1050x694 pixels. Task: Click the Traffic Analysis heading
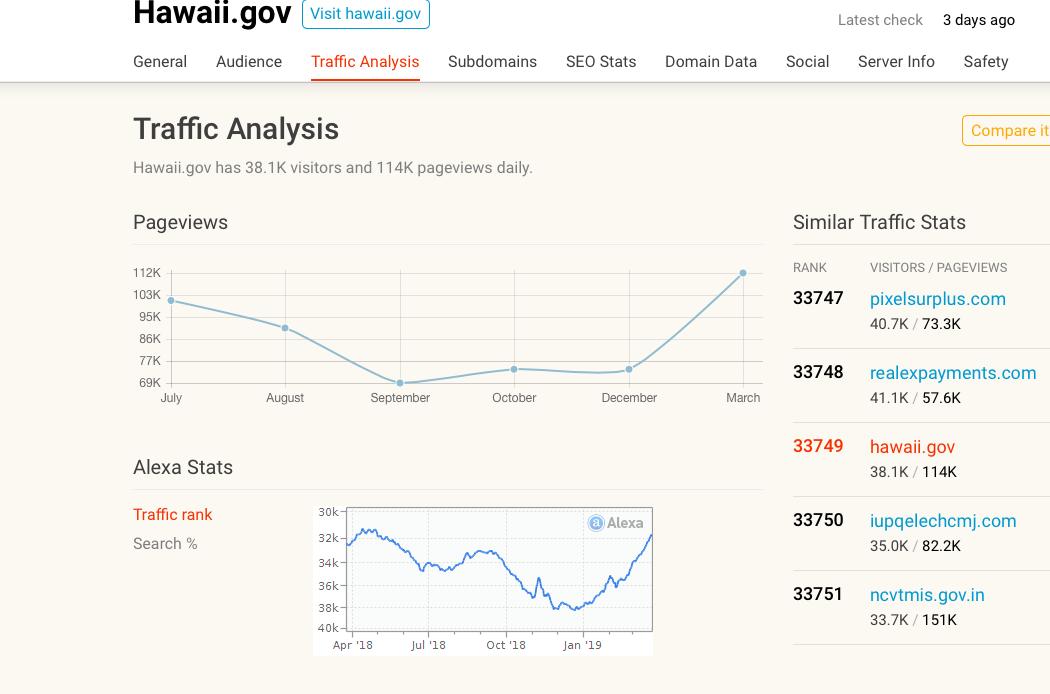(236, 129)
